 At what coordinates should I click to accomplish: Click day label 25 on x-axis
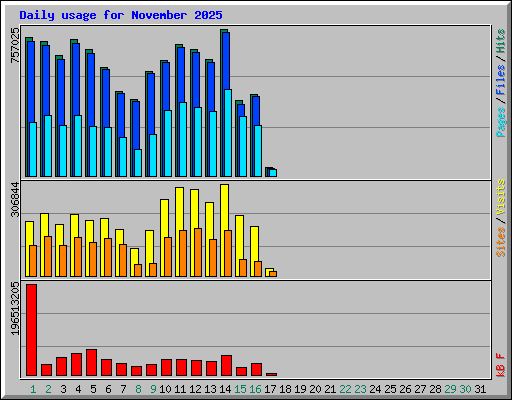[390, 389]
